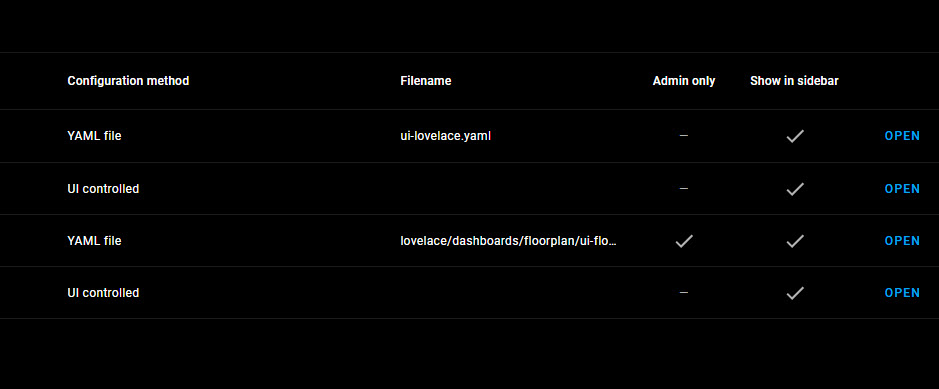Select the lovelace/dashboards/floorplan filename cell
The image size is (939, 389).
(508, 241)
